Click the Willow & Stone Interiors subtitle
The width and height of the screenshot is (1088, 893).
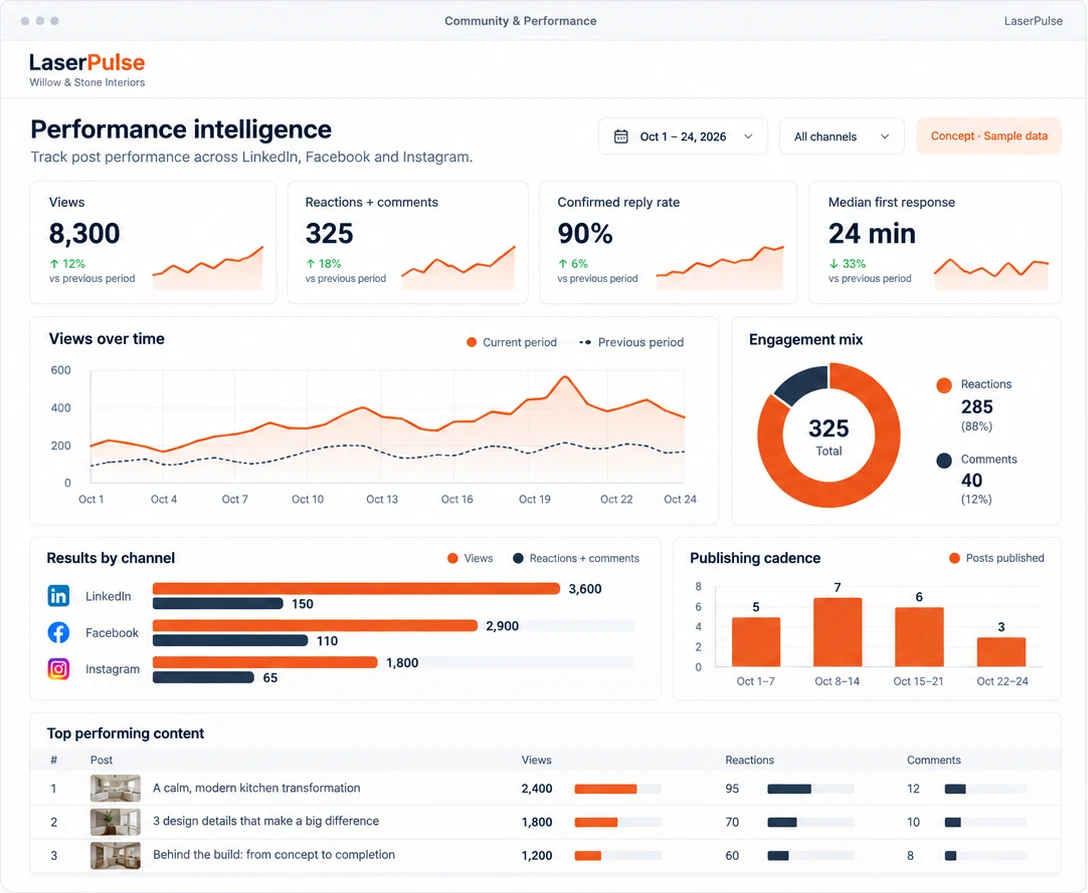87,82
